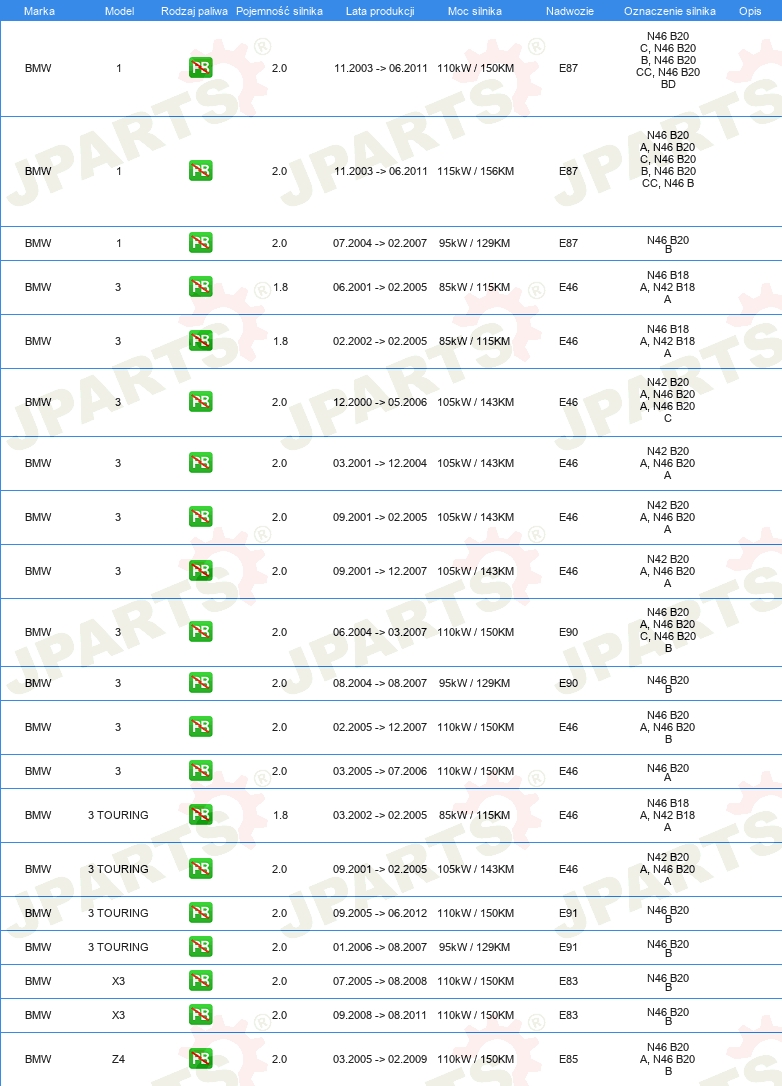Viewport: 782px width, 1086px height.
Task: Click the fuel icon for row dated 07.2004 -> 02.2007
Action: [x=201, y=242]
